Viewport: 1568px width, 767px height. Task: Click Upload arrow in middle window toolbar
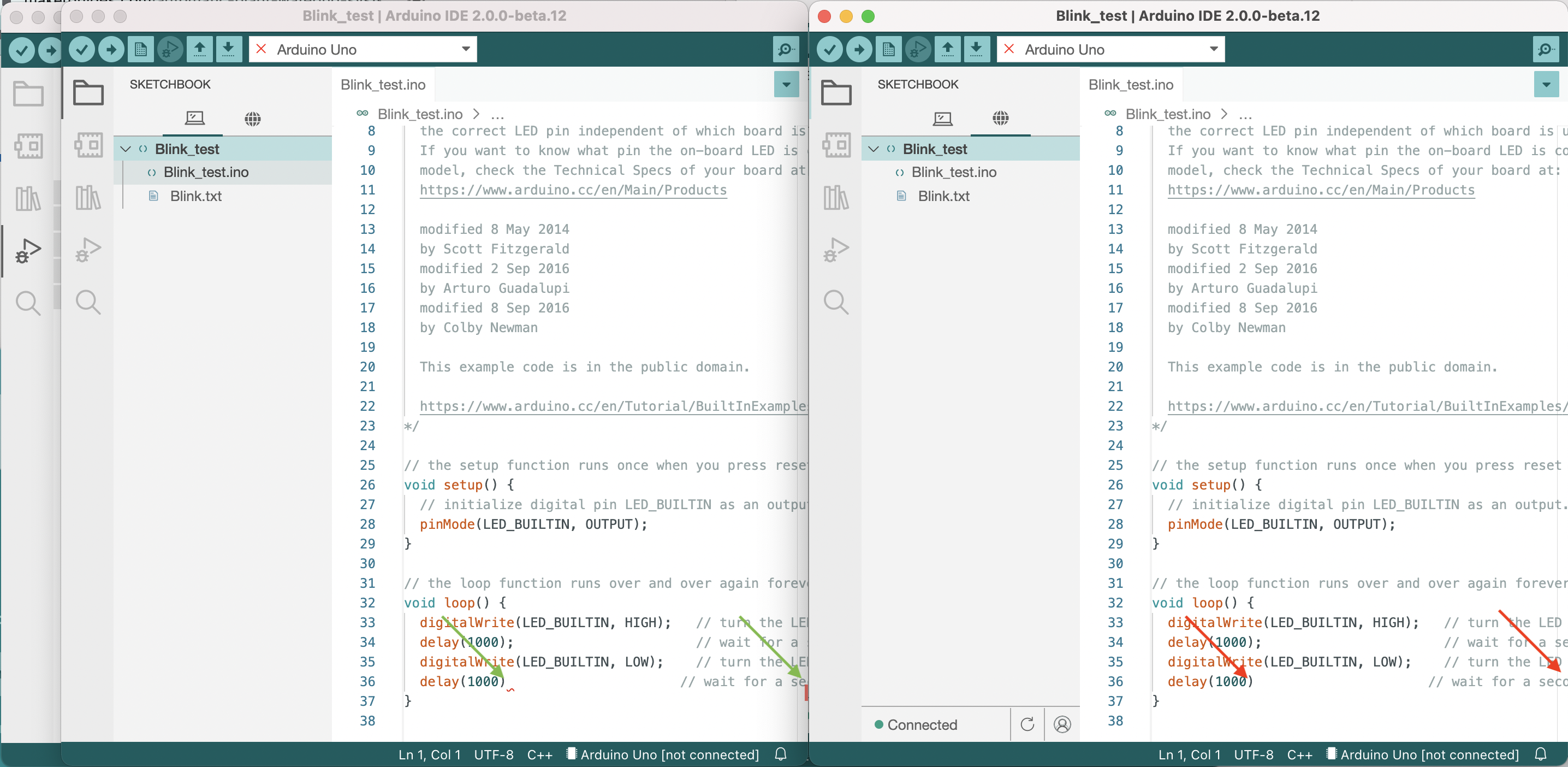pyautogui.click(x=111, y=49)
